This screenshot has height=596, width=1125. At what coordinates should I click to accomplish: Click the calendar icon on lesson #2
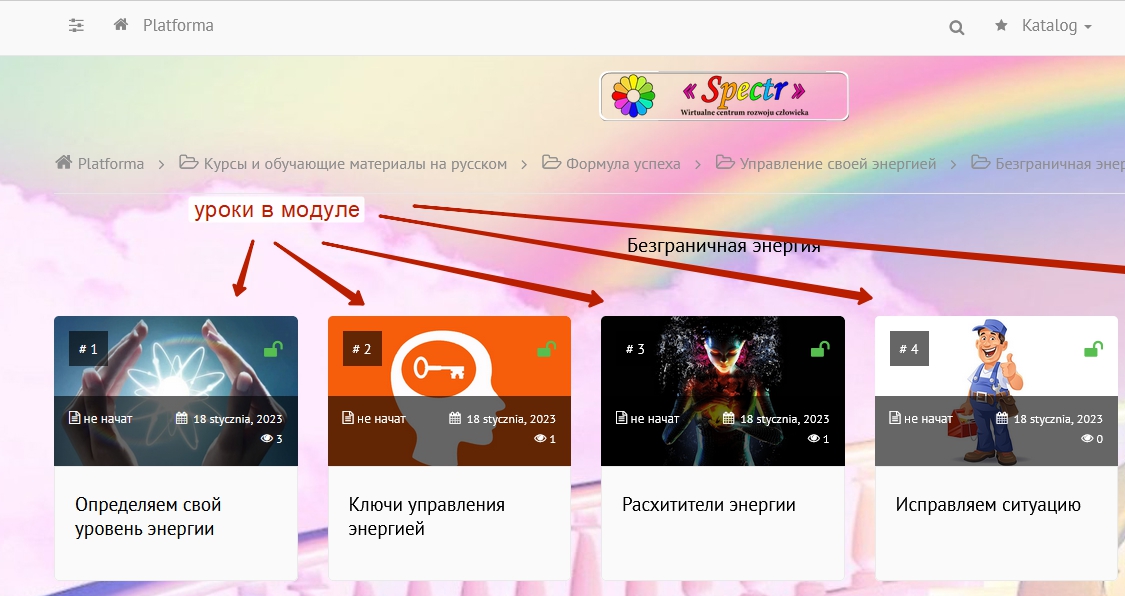[455, 418]
